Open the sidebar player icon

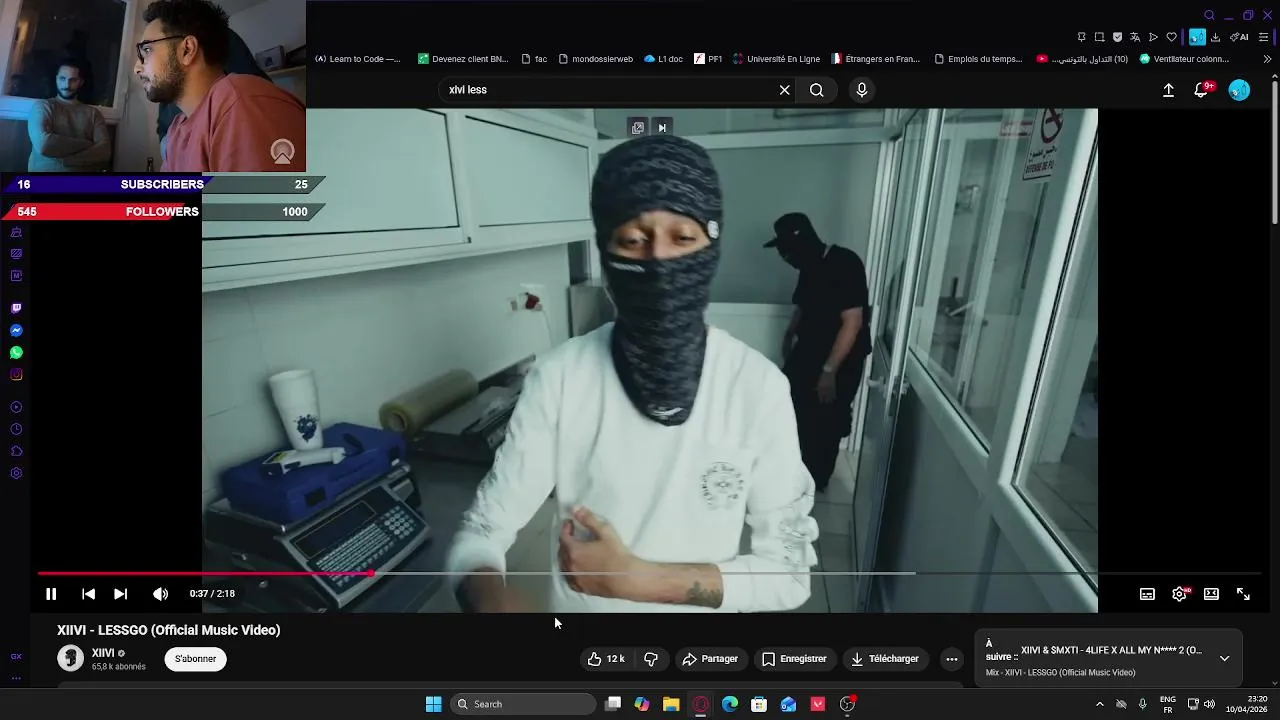point(16,407)
